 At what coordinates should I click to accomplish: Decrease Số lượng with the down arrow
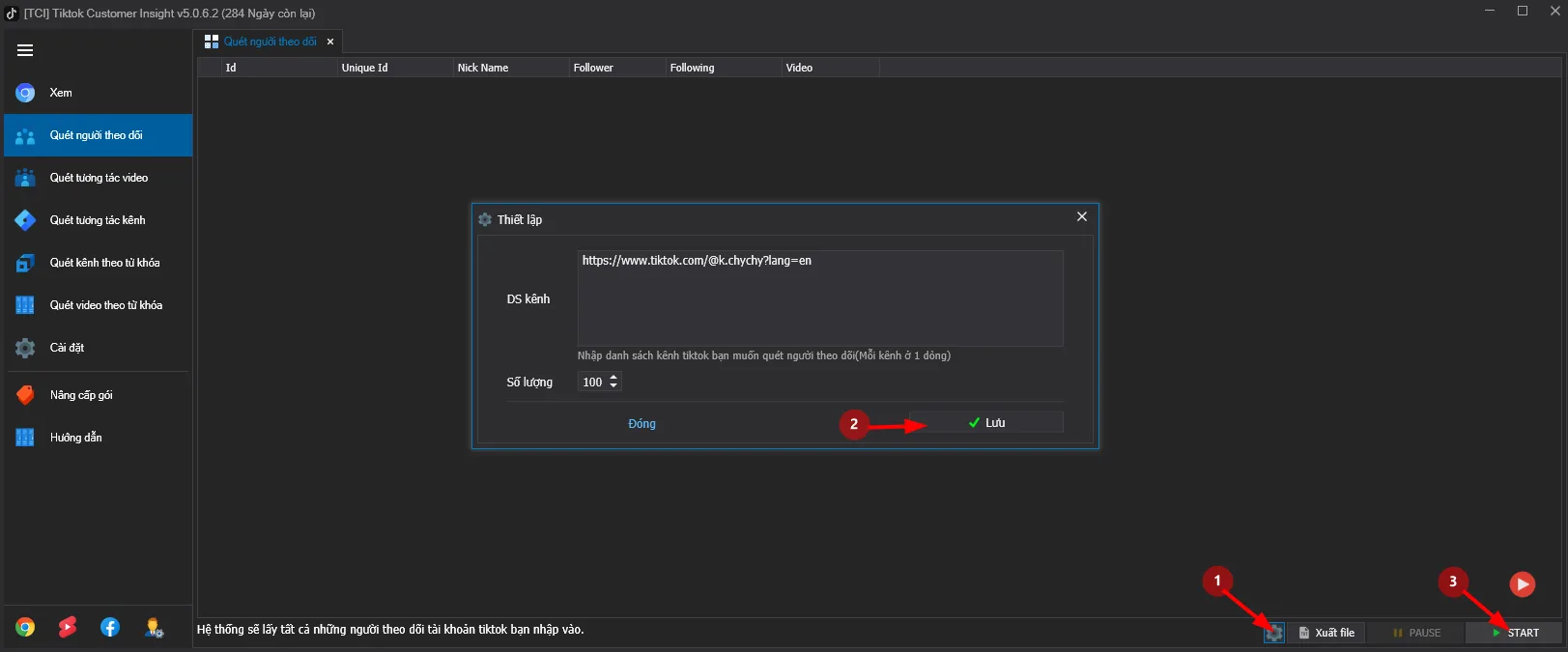pyautogui.click(x=613, y=386)
